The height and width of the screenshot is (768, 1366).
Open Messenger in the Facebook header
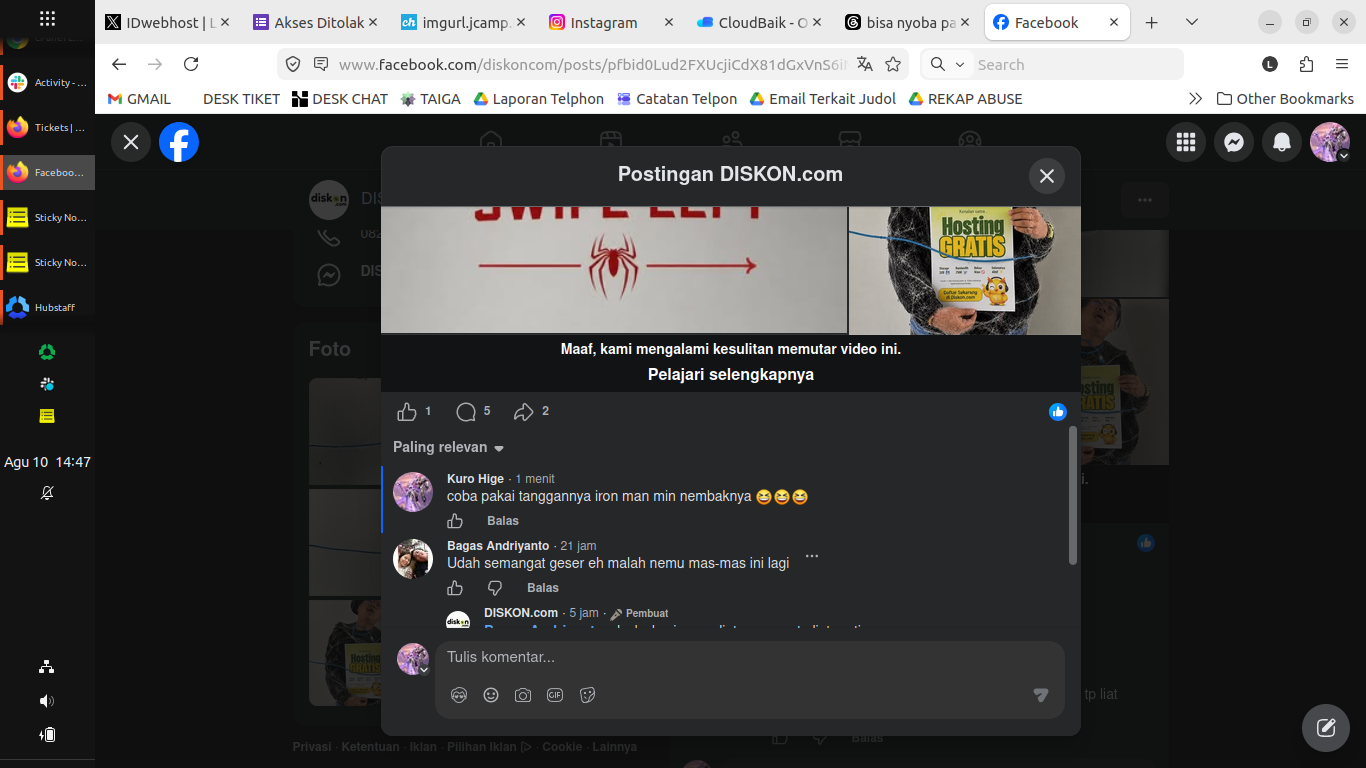pos(1234,142)
